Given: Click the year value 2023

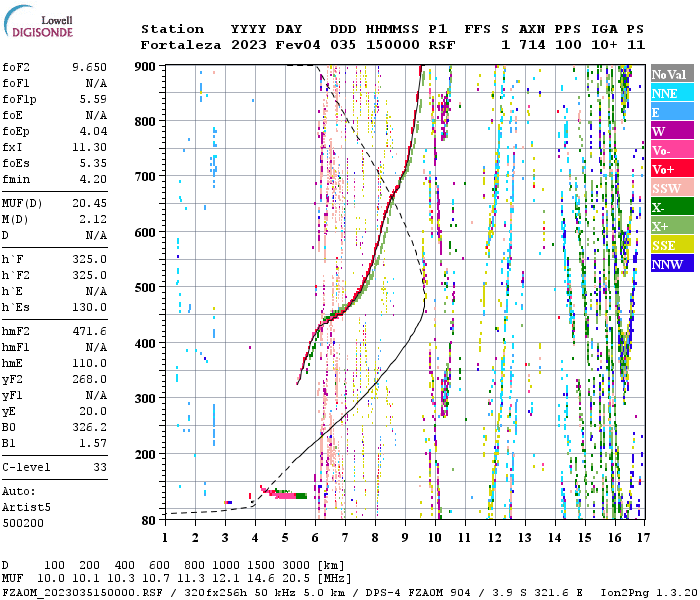Looking at the screenshot, I should [x=249, y=45].
